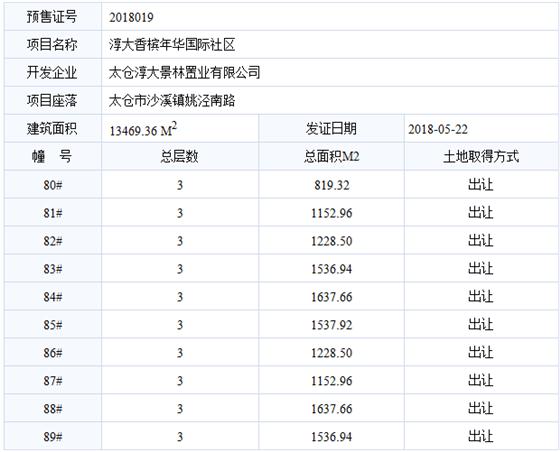Click the 开发企业 label
The image size is (560, 452).
click(x=52, y=73)
